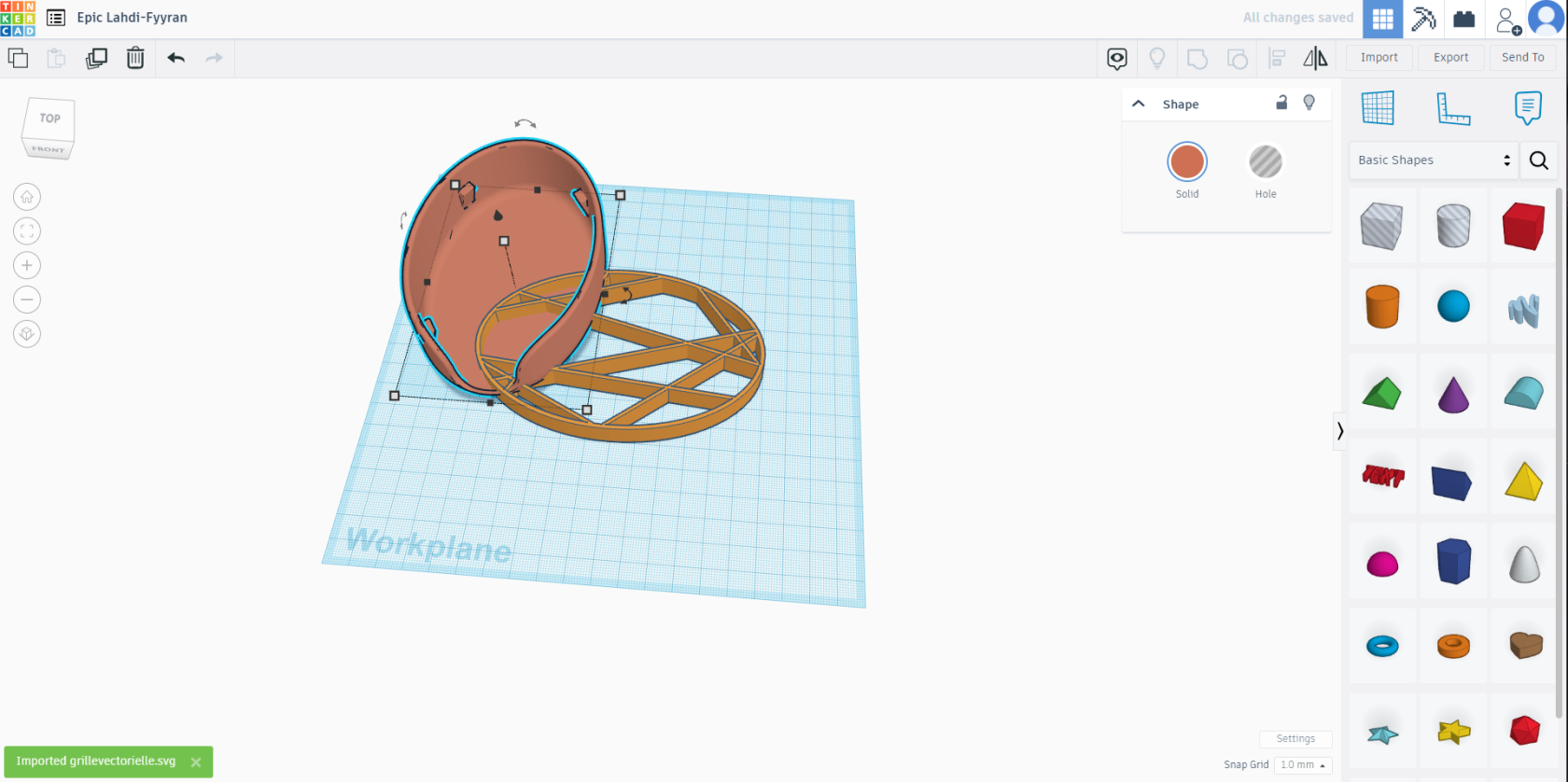
Task: Delete selected shape with trash icon
Action: pyautogui.click(x=135, y=58)
